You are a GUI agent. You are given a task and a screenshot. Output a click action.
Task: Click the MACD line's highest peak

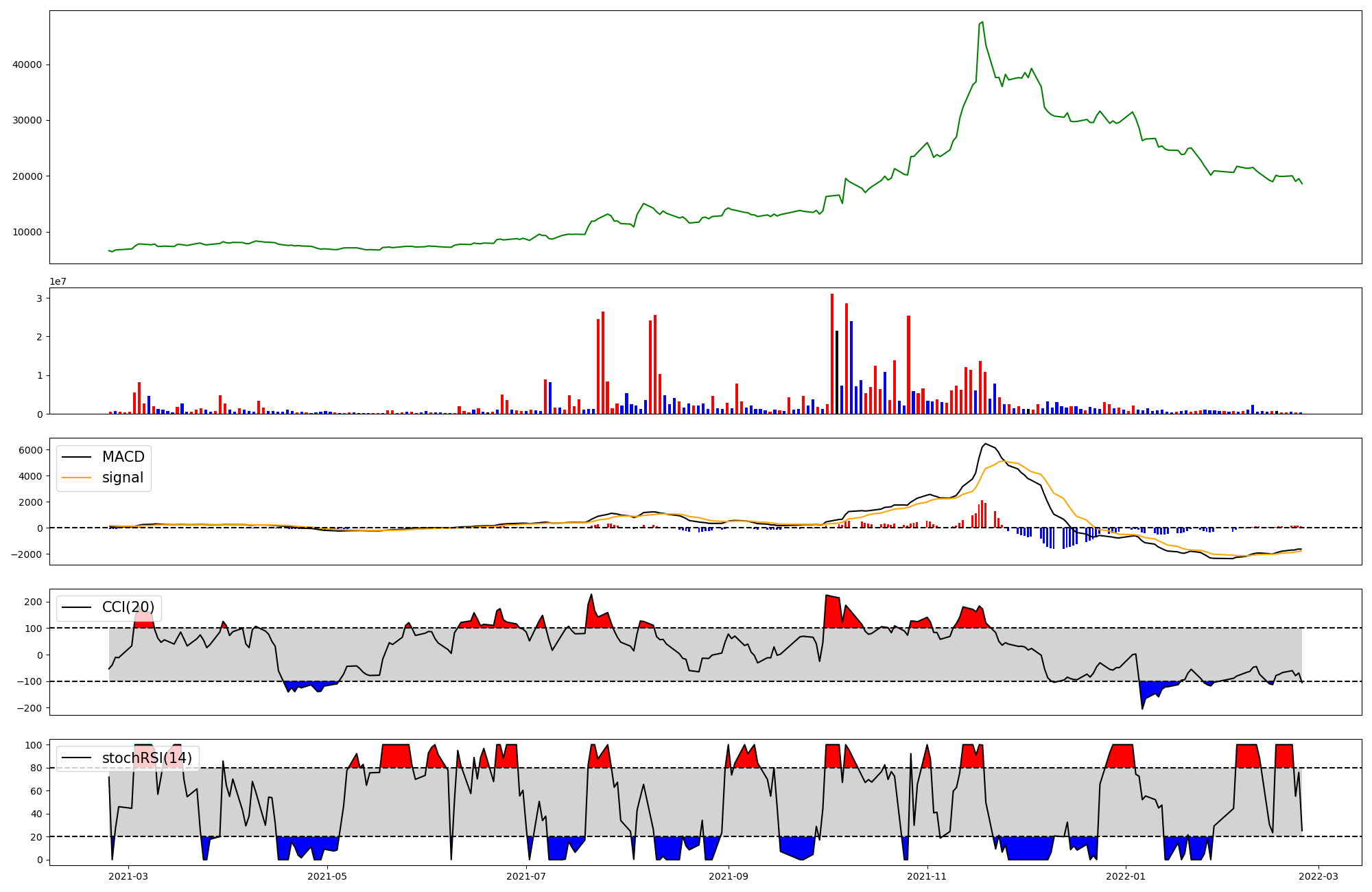985,444
